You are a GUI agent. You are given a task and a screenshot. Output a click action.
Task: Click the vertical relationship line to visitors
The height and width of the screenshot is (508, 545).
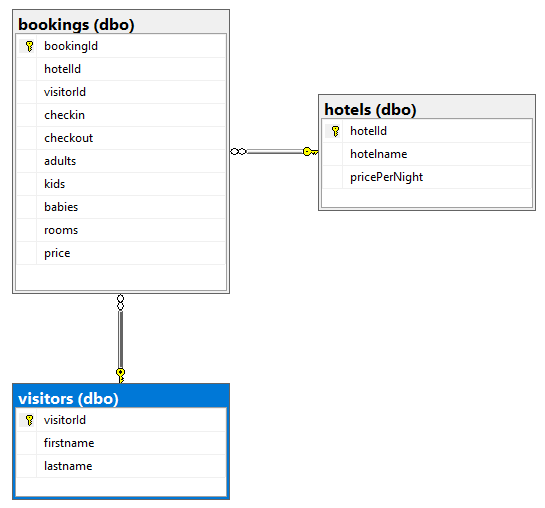point(120,339)
